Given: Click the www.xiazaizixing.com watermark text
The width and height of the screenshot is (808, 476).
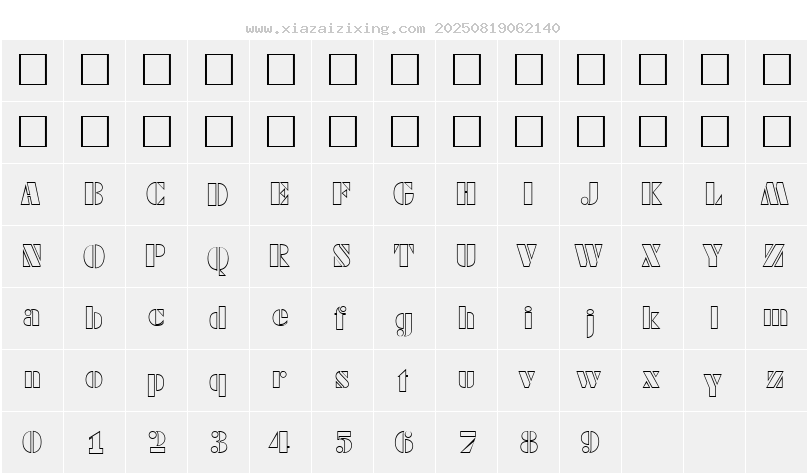Looking at the screenshot, I should (x=335, y=28).
